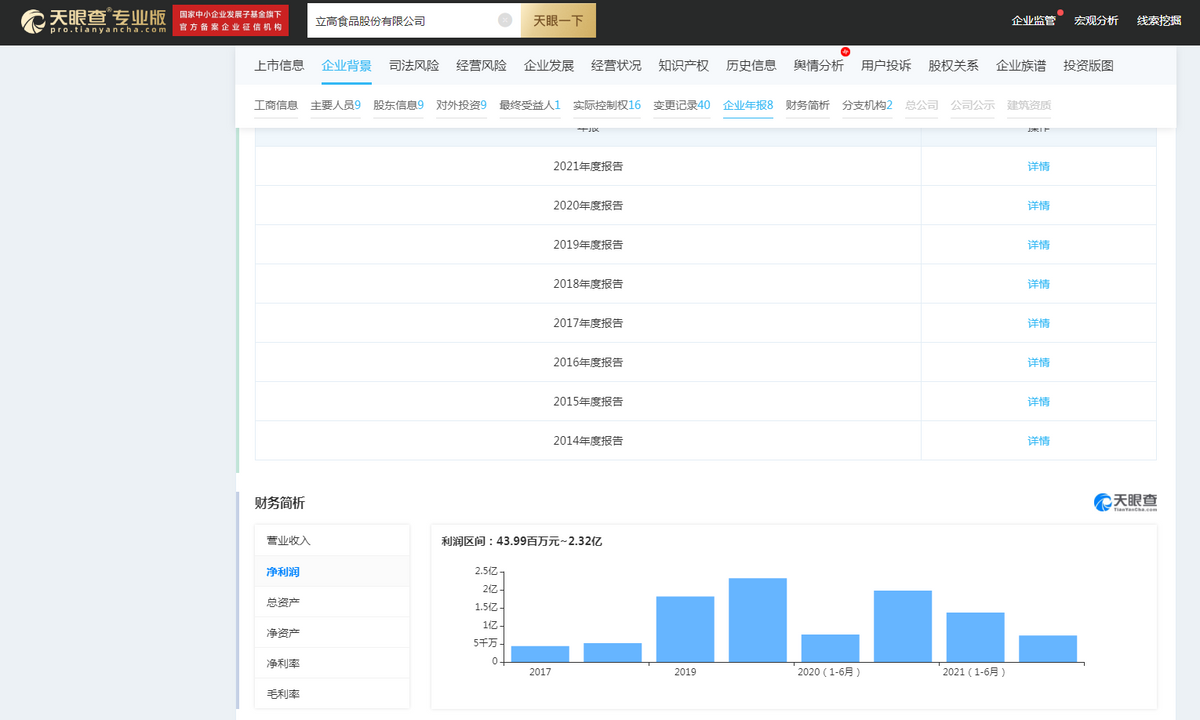Image resolution: width=1200 pixels, height=720 pixels.
Task: Click the tallest bar in the profit chart
Action: point(757,620)
